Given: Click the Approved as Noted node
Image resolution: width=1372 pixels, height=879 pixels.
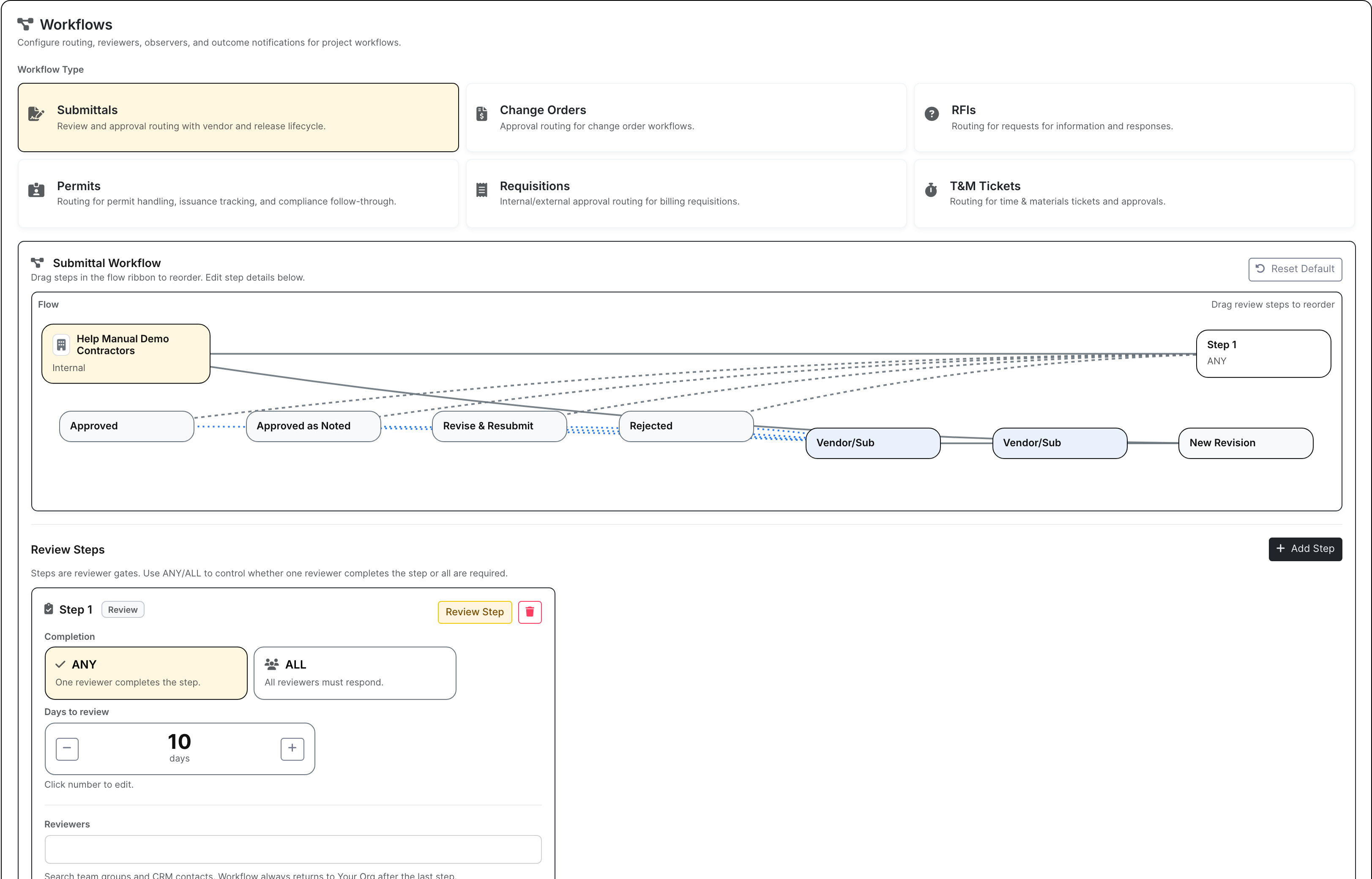Looking at the screenshot, I should click(x=313, y=426).
